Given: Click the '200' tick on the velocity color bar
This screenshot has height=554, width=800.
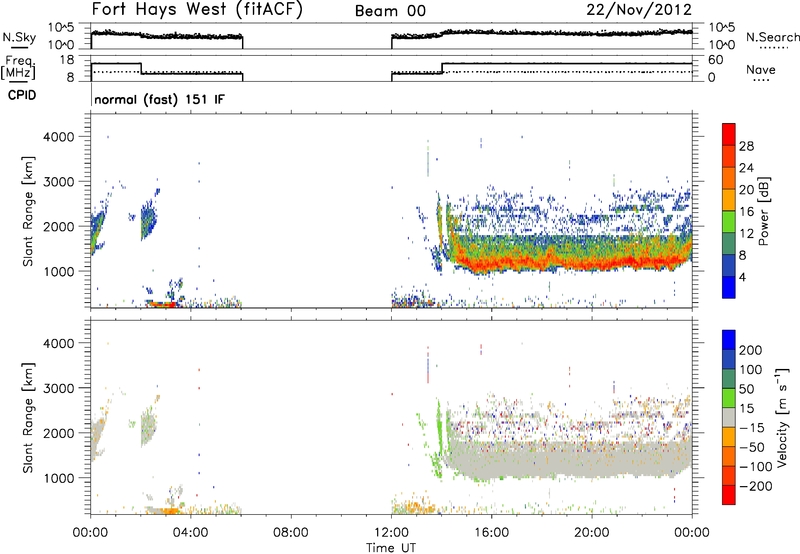Looking at the screenshot, I should (x=751, y=350).
